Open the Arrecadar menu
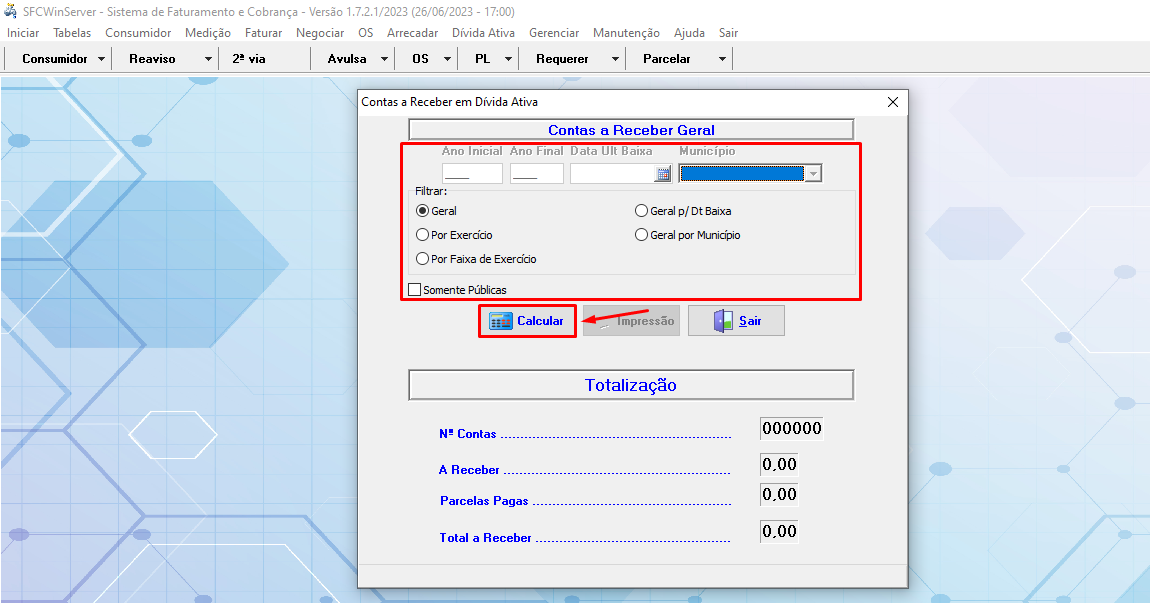1150x603 pixels. [x=412, y=33]
